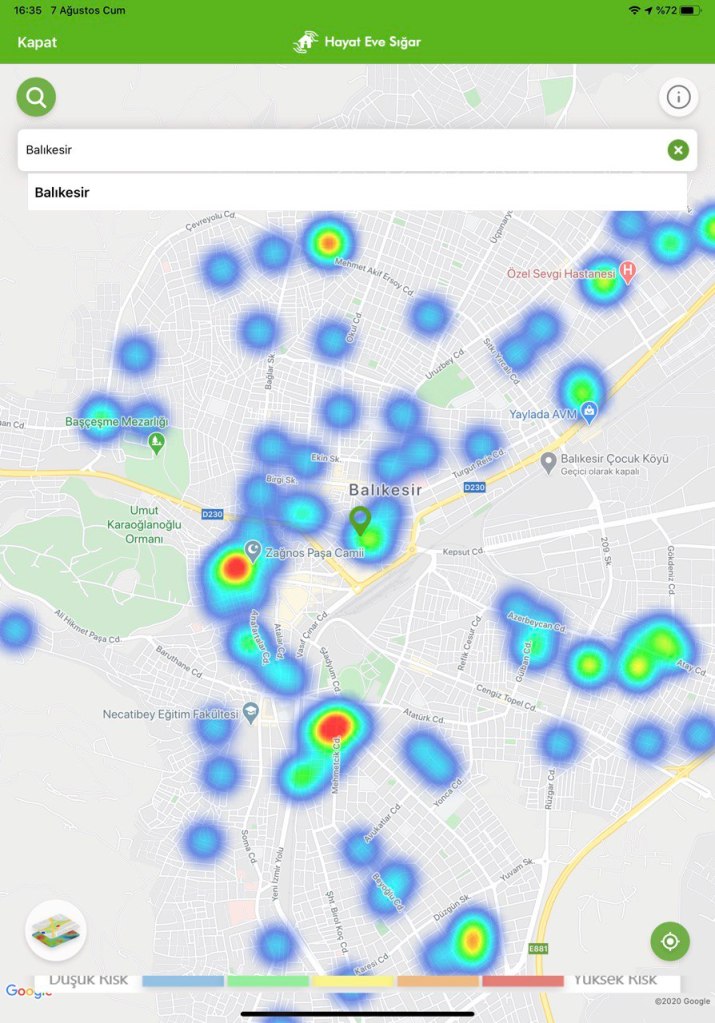Image resolution: width=715 pixels, height=1023 pixels.
Task: Open the Google logo link
Action: pos(28,991)
